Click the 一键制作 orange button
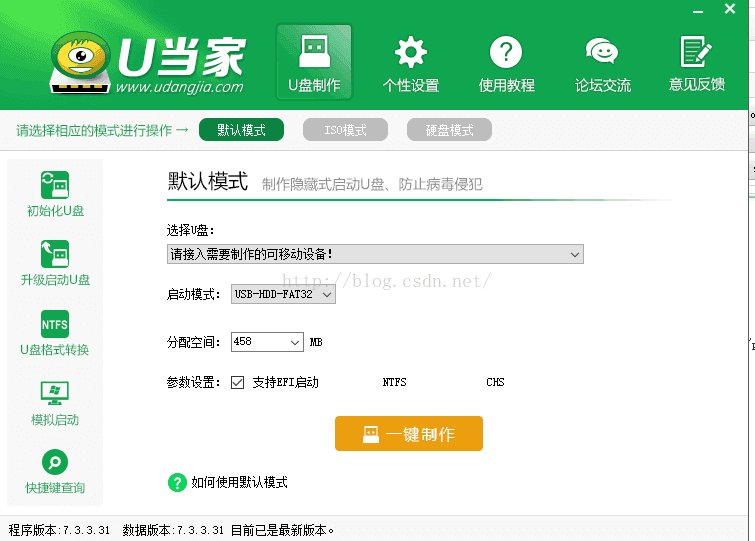This screenshot has width=755, height=541. (409, 434)
